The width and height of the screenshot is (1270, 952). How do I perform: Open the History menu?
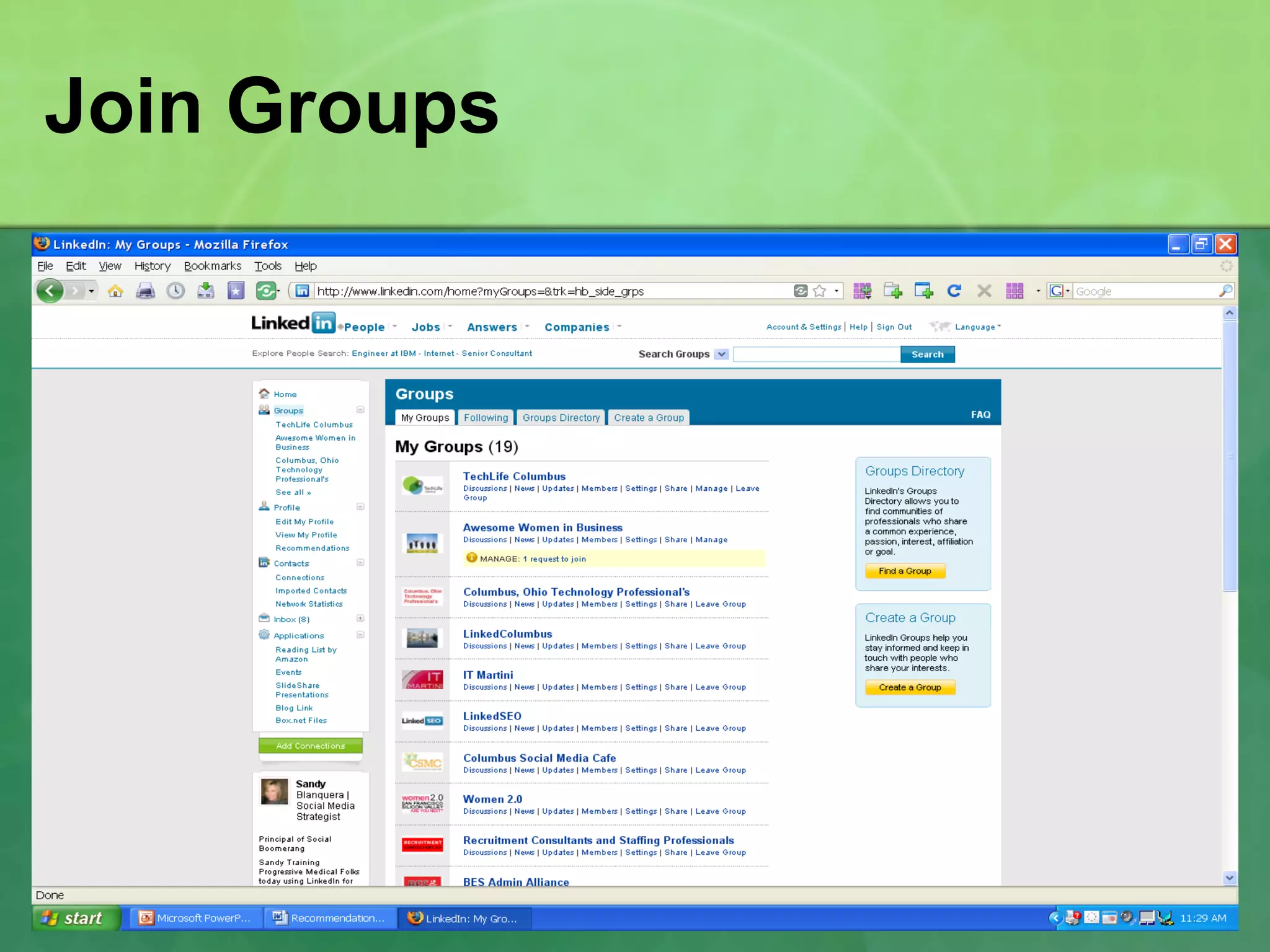153,266
